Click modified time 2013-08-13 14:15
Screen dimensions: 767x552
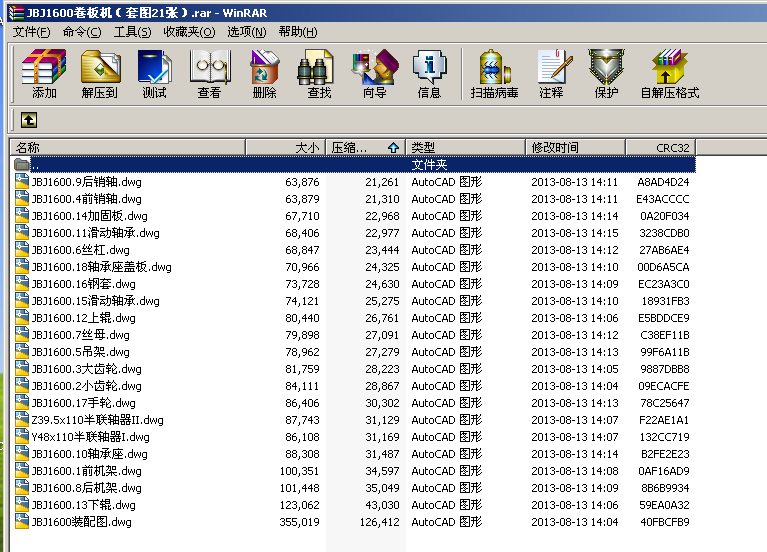coord(575,232)
